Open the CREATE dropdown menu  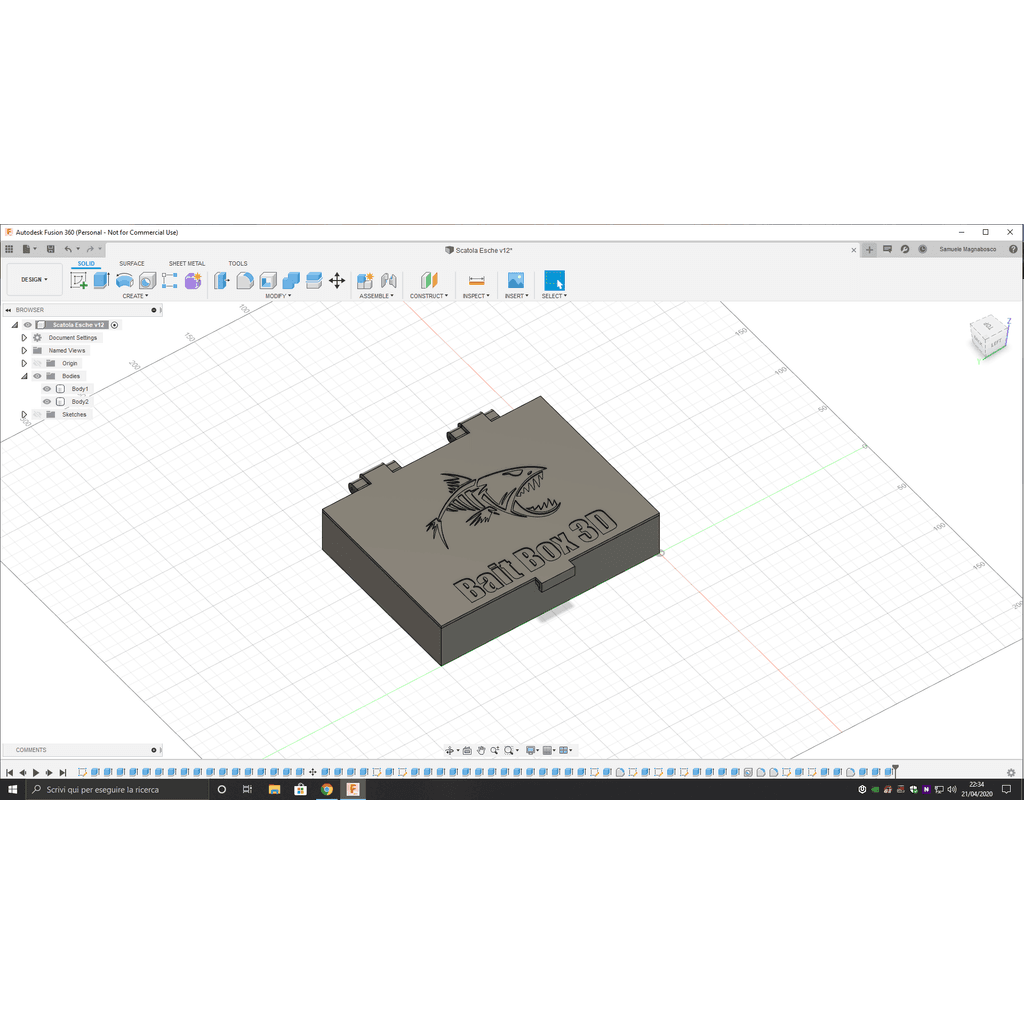(135, 296)
